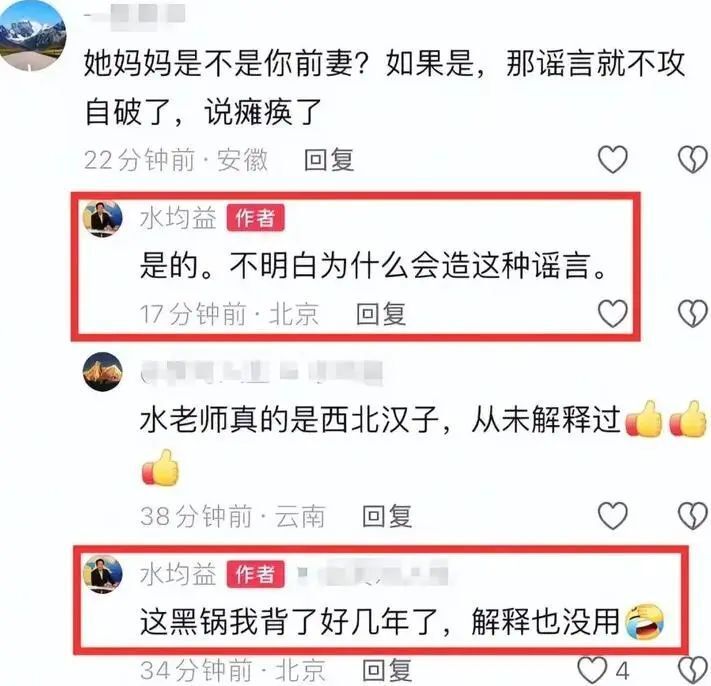
Task: Like the 38分钟前 云南 comment
Action: (x=613, y=516)
